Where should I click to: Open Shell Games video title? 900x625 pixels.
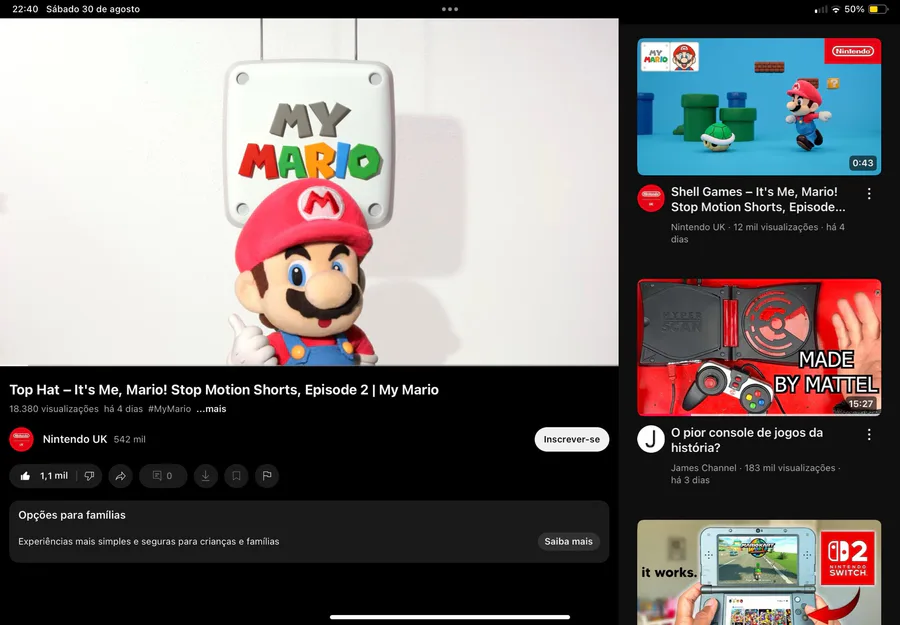(x=758, y=199)
